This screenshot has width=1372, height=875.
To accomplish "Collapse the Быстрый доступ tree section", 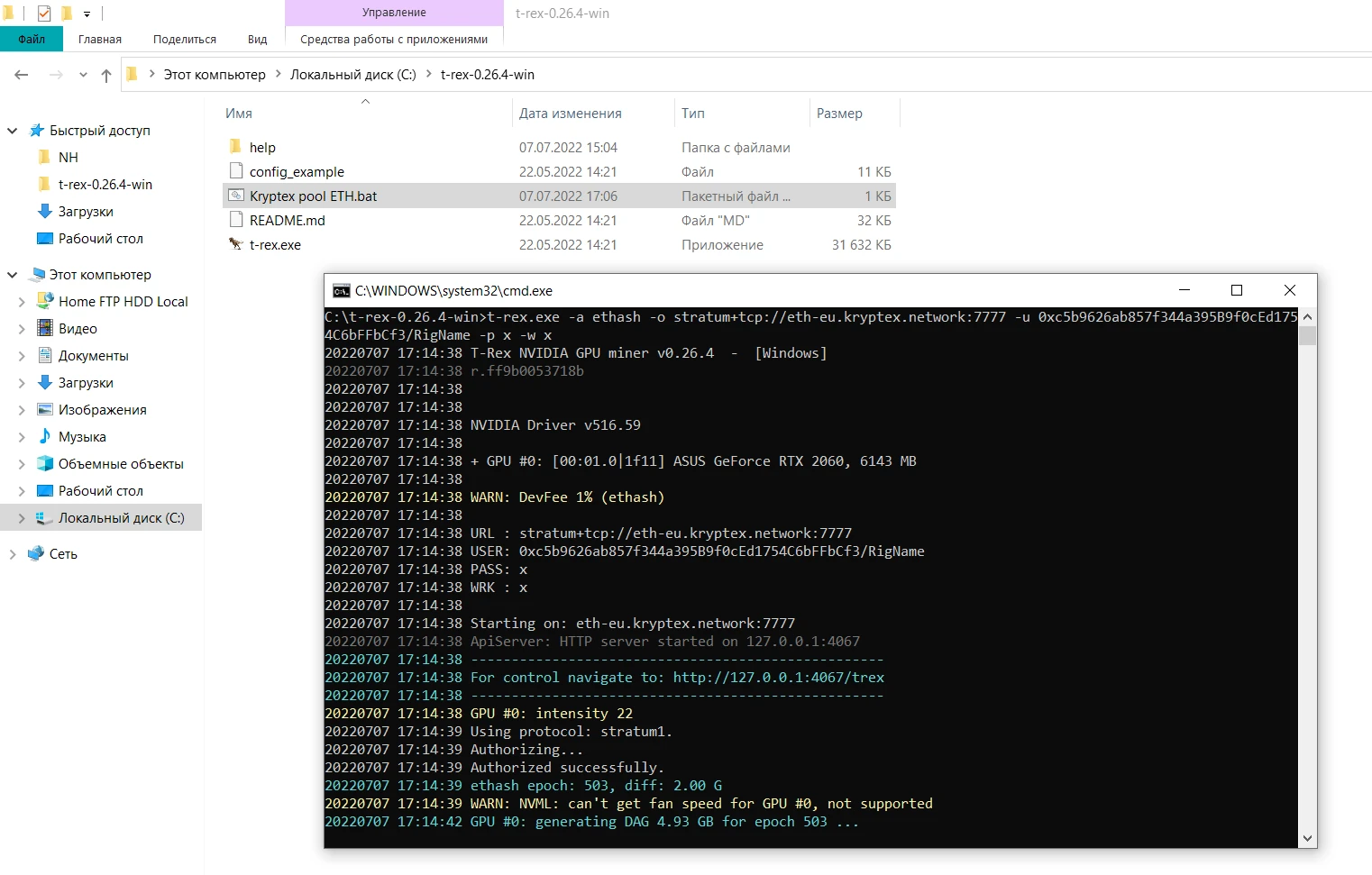I will (x=13, y=131).
